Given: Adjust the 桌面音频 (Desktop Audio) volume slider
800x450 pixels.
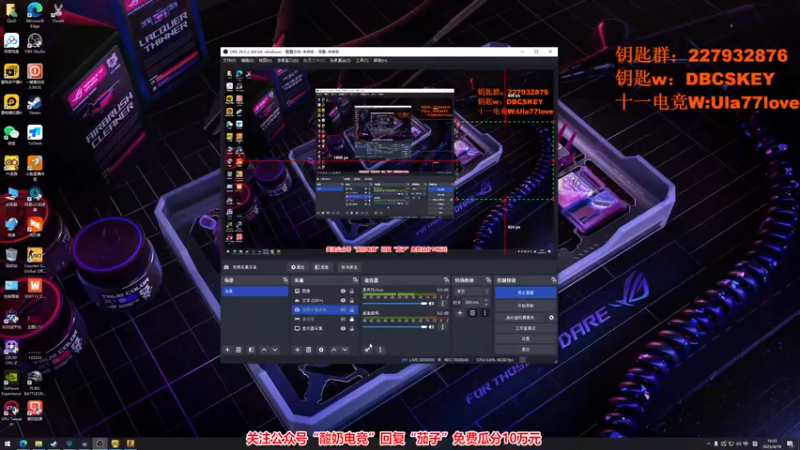Looking at the screenshot, I should [394, 327].
